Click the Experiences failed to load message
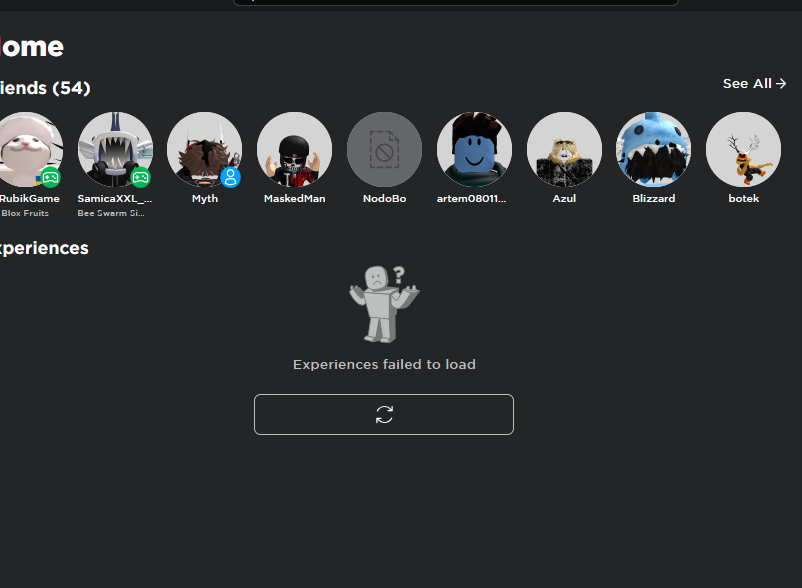The height and width of the screenshot is (588, 802). [384, 364]
